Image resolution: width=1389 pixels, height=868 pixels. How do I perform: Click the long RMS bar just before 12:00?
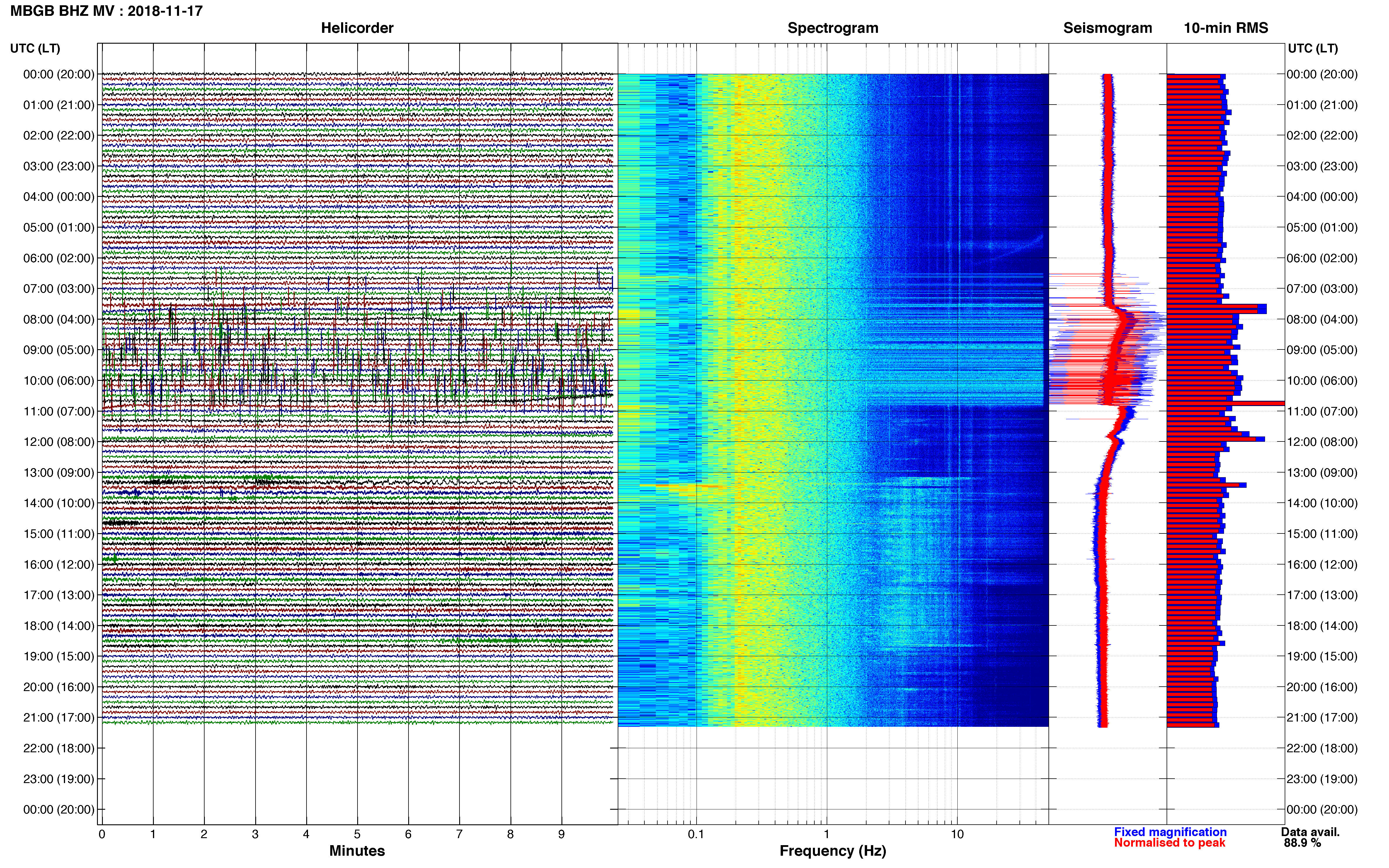click(1216, 439)
